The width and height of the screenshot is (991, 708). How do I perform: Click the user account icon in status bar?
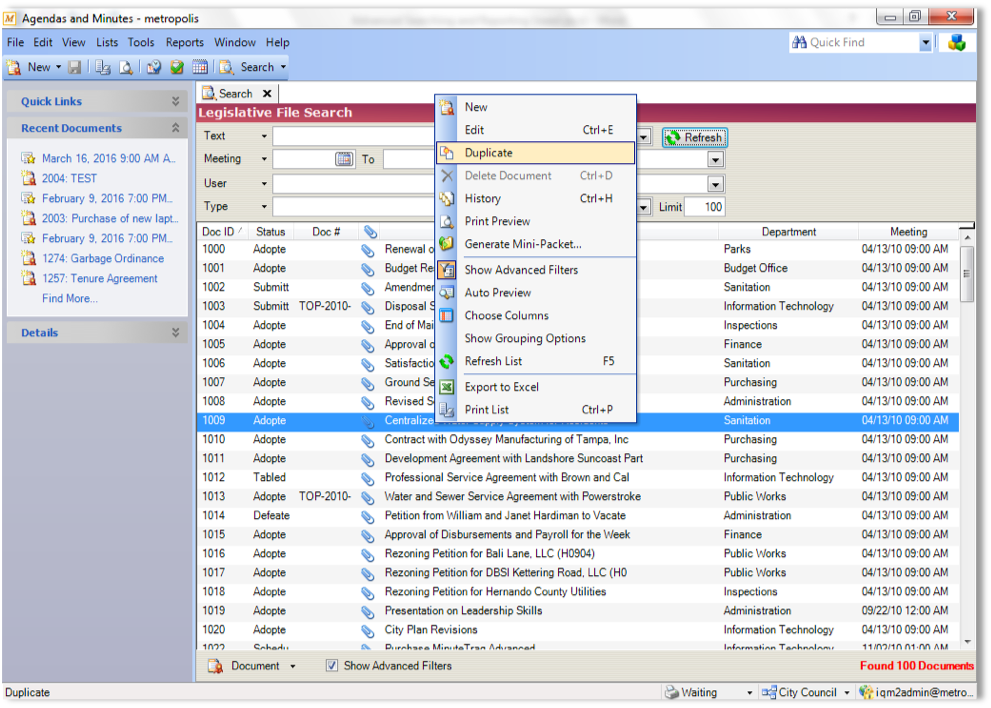866,692
